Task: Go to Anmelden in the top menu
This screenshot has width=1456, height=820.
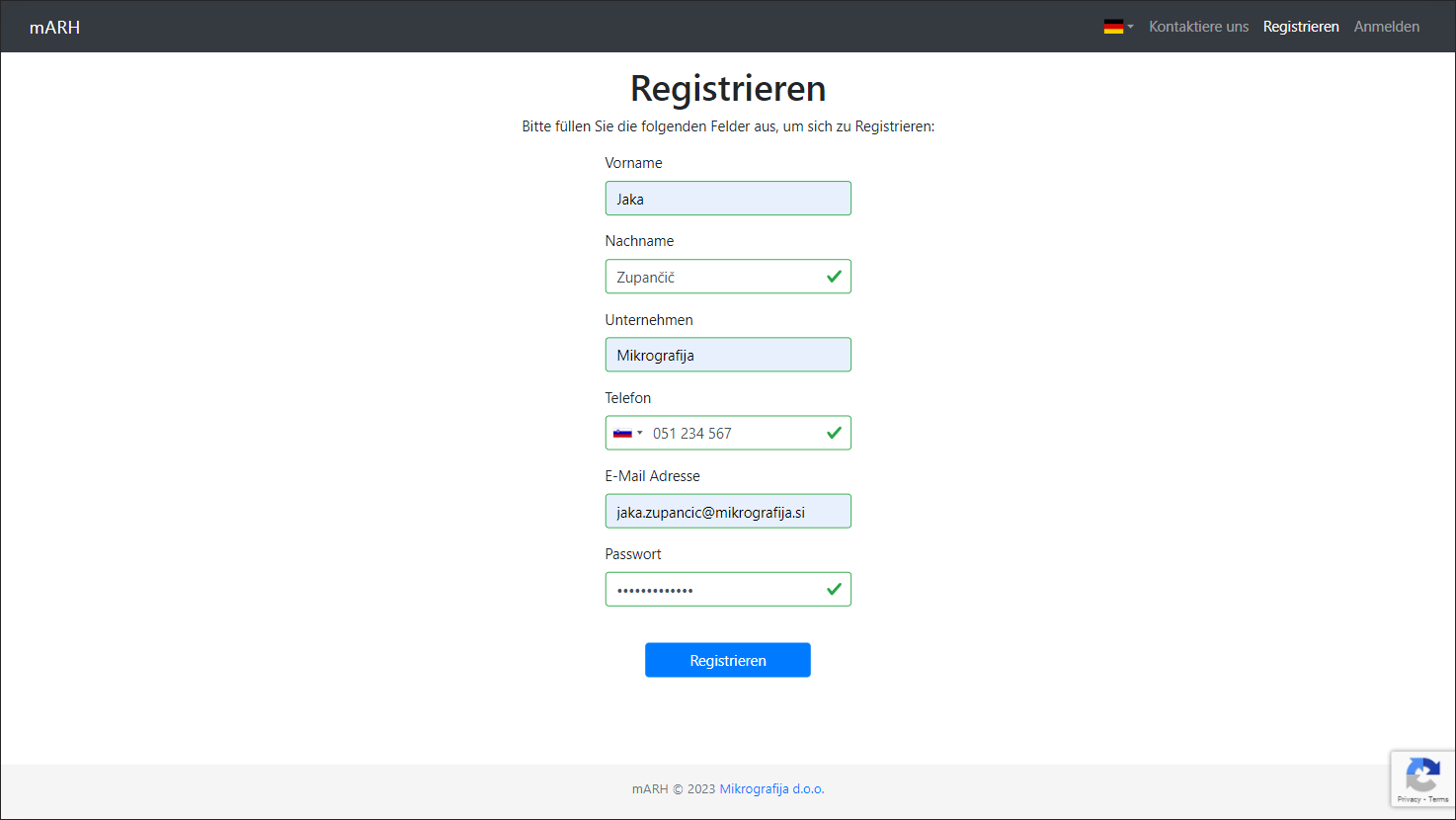Action: tap(1386, 27)
